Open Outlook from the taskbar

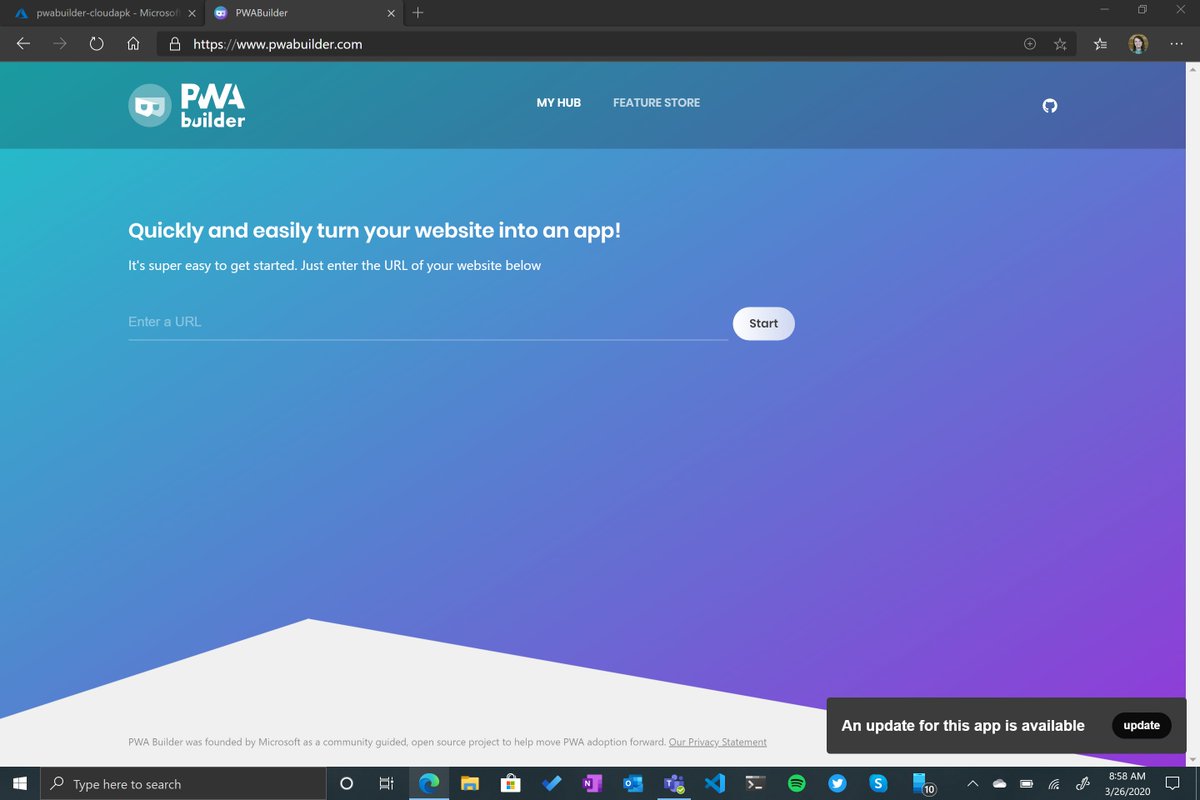[632, 784]
